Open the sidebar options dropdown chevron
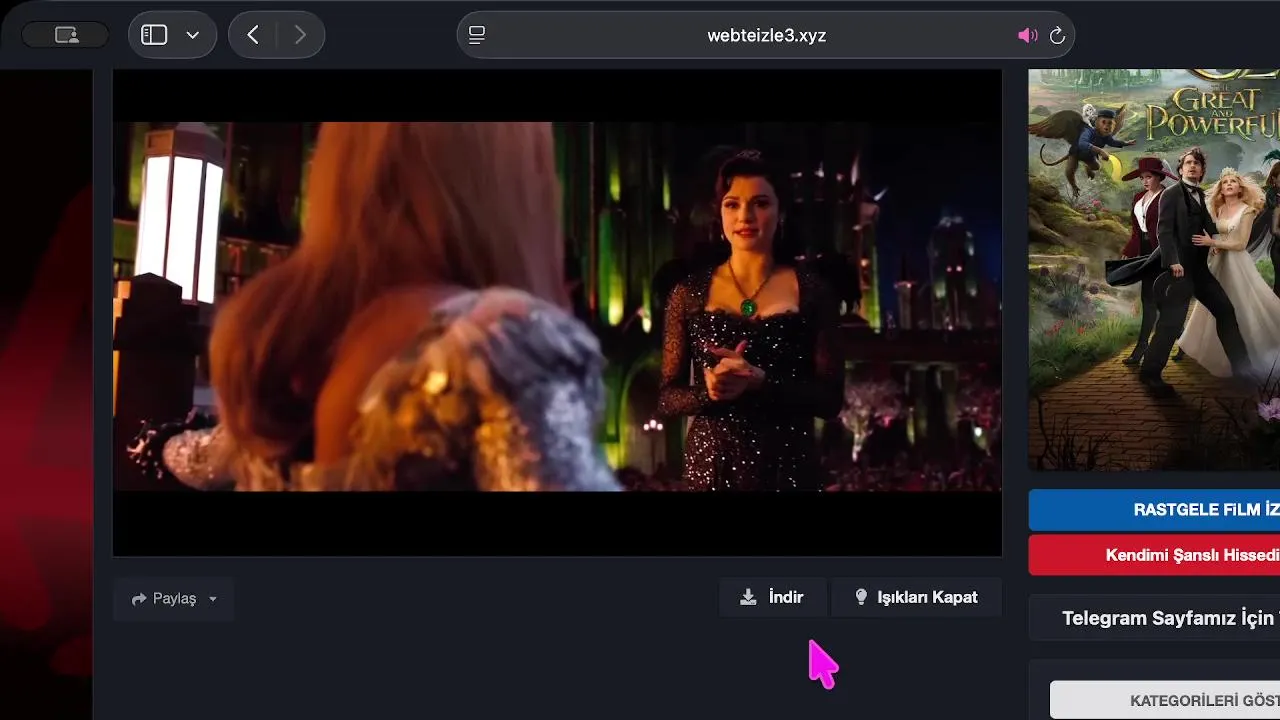This screenshot has width=1280, height=720. coord(193,35)
